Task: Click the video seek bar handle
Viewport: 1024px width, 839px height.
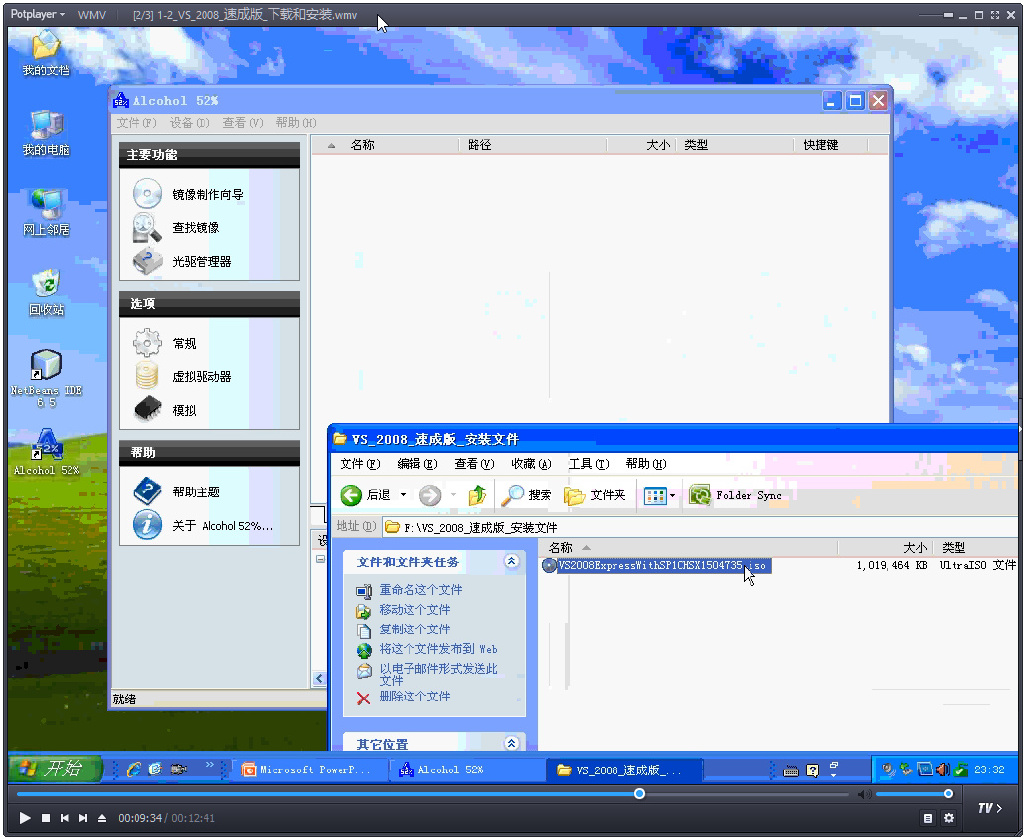Action: tap(639, 793)
